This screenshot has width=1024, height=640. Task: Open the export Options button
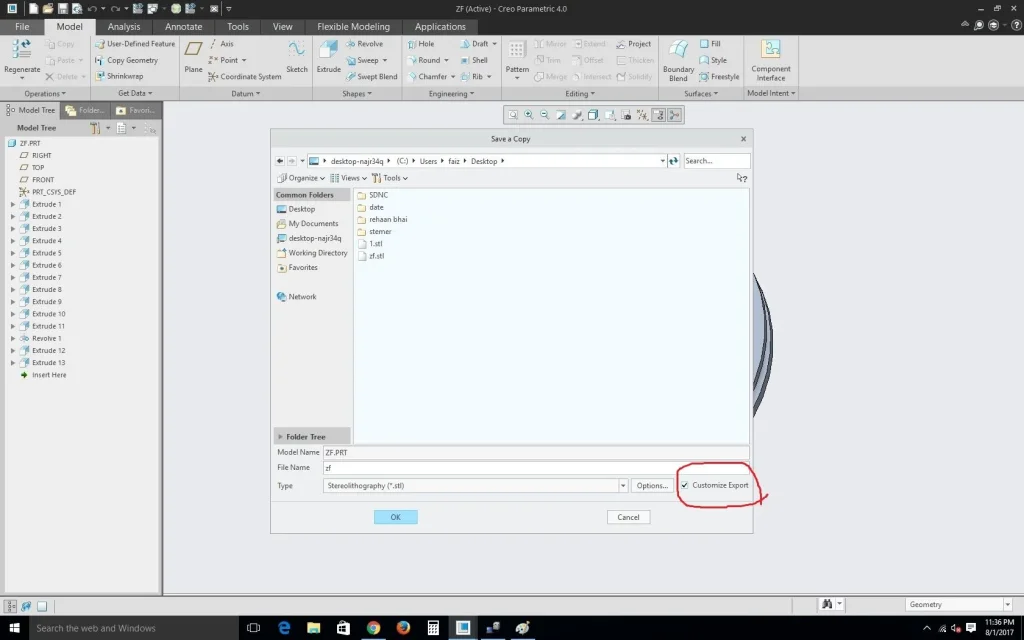[x=652, y=486]
